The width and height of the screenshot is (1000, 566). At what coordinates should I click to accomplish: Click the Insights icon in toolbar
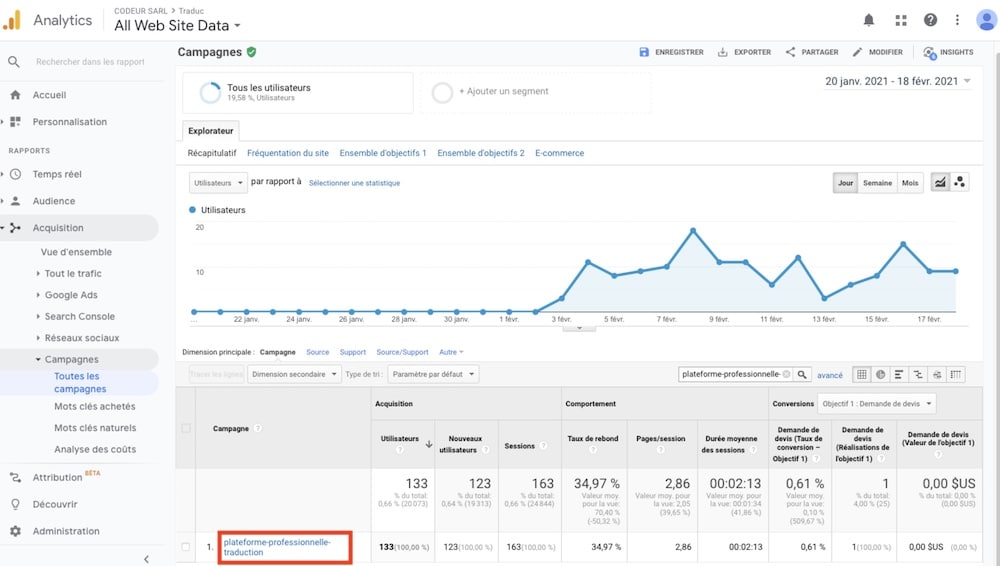coord(948,52)
